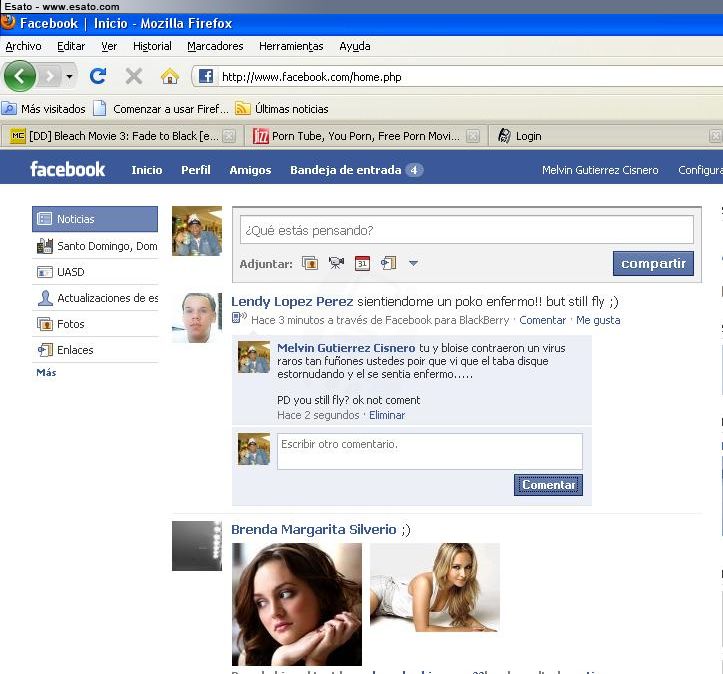This screenshot has width=723, height=674.
Task: Open the Editar menu
Action: tap(71, 46)
